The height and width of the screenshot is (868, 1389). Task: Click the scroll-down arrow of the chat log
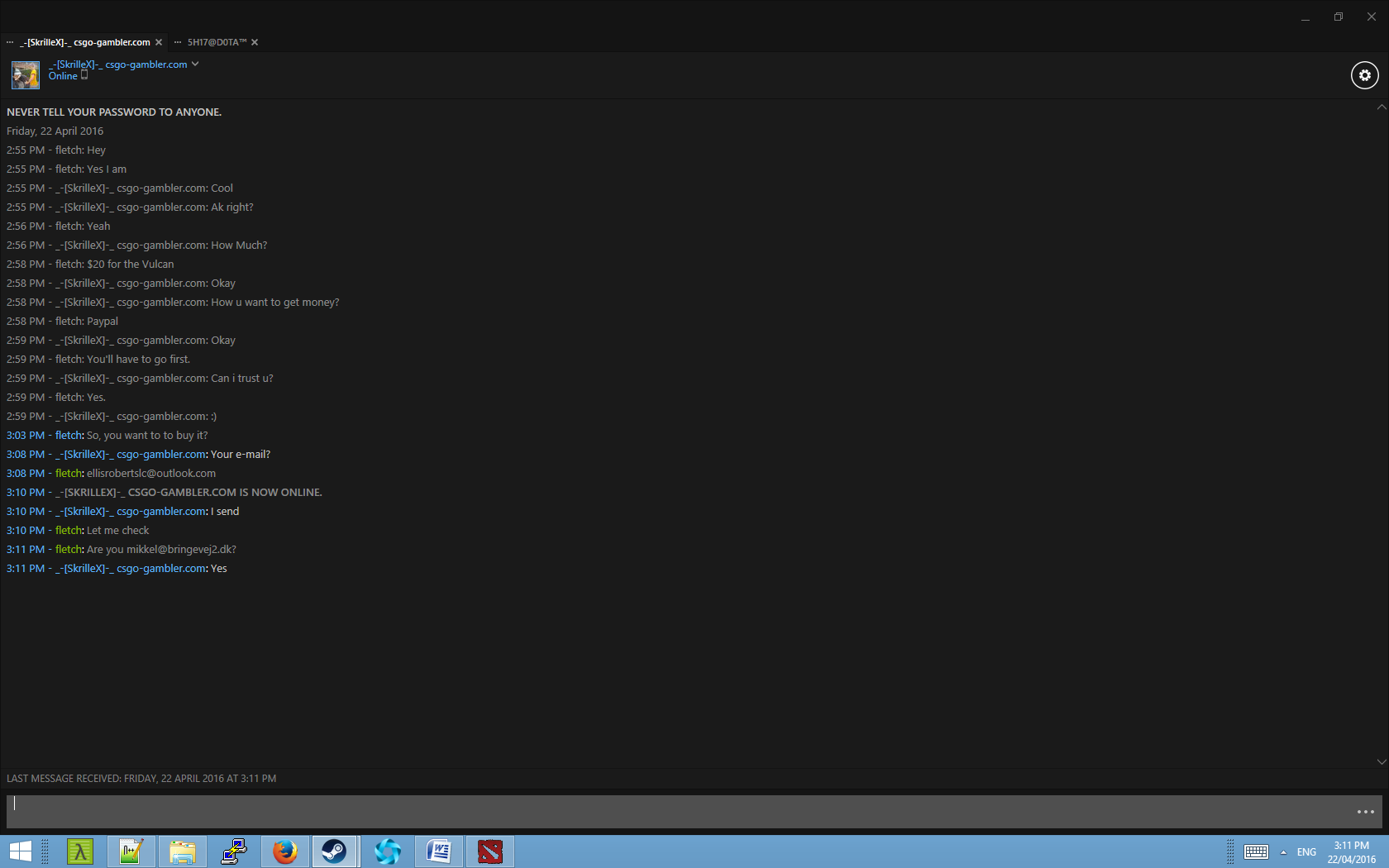[1381, 761]
